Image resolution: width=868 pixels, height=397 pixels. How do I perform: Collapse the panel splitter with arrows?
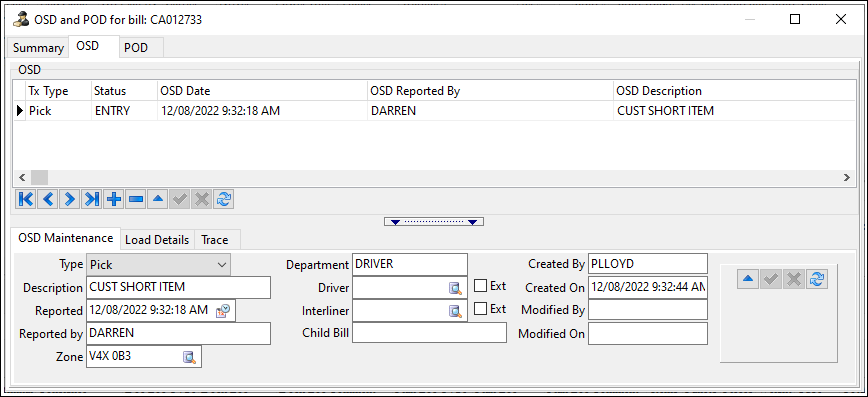(434, 222)
